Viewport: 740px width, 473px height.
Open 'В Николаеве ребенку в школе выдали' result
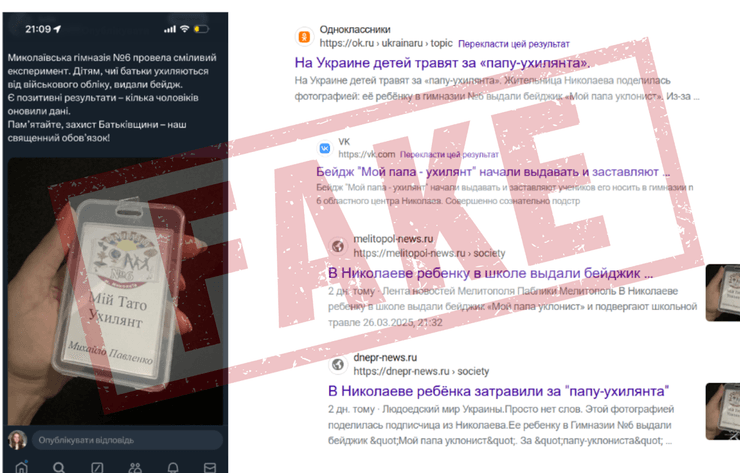491,273
